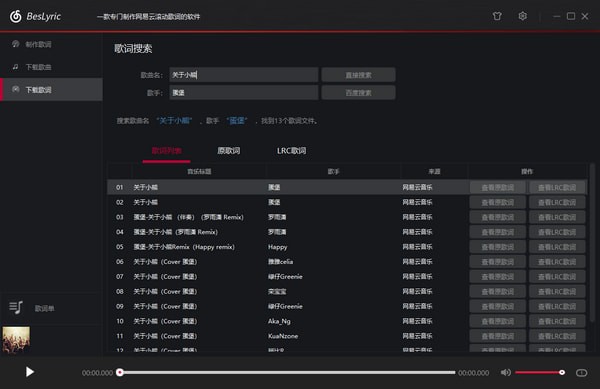This screenshot has height=389, width=600.
Task: Click the source column header
Action: (x=434, y=171)
